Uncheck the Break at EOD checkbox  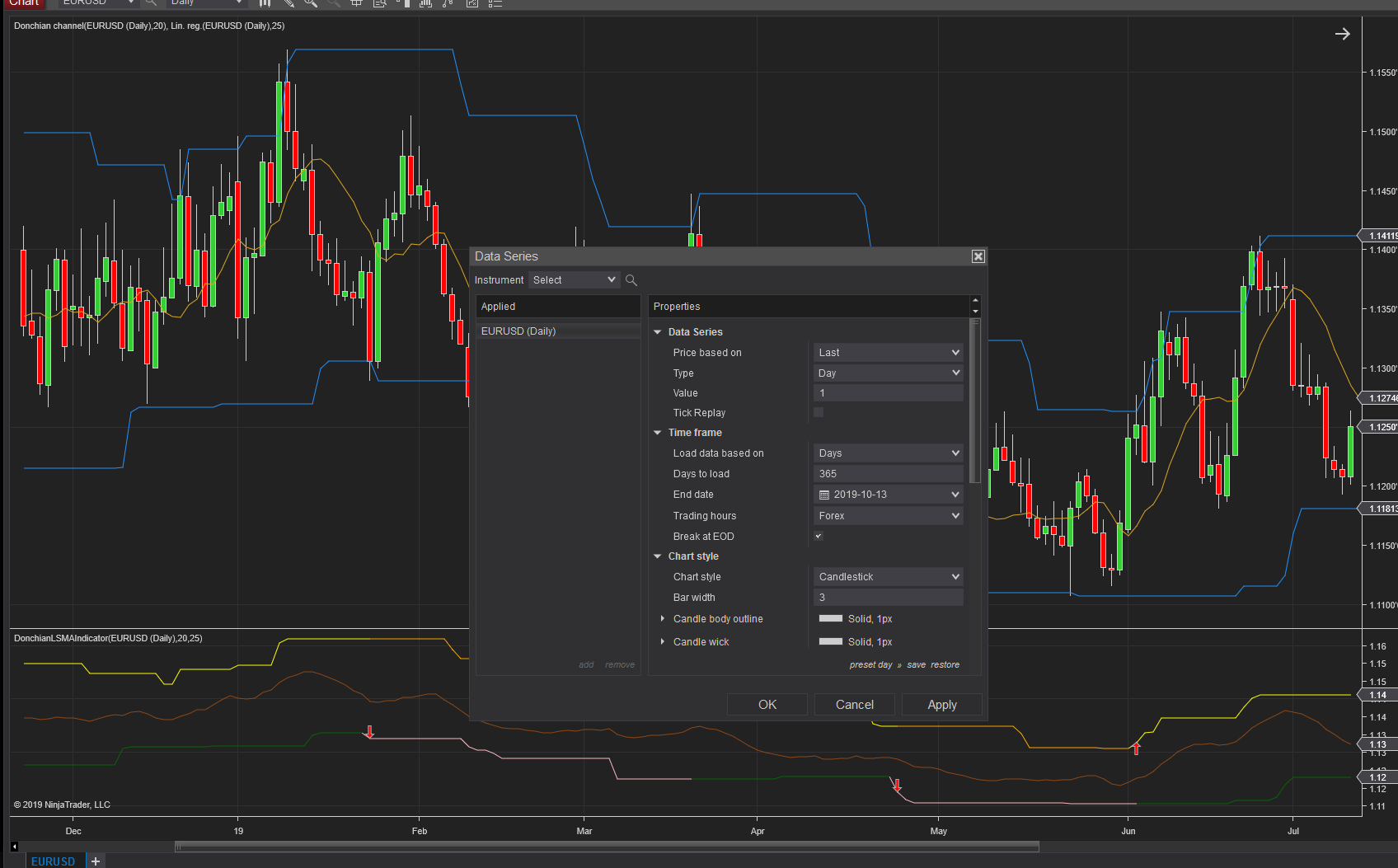tap(819, 536)
